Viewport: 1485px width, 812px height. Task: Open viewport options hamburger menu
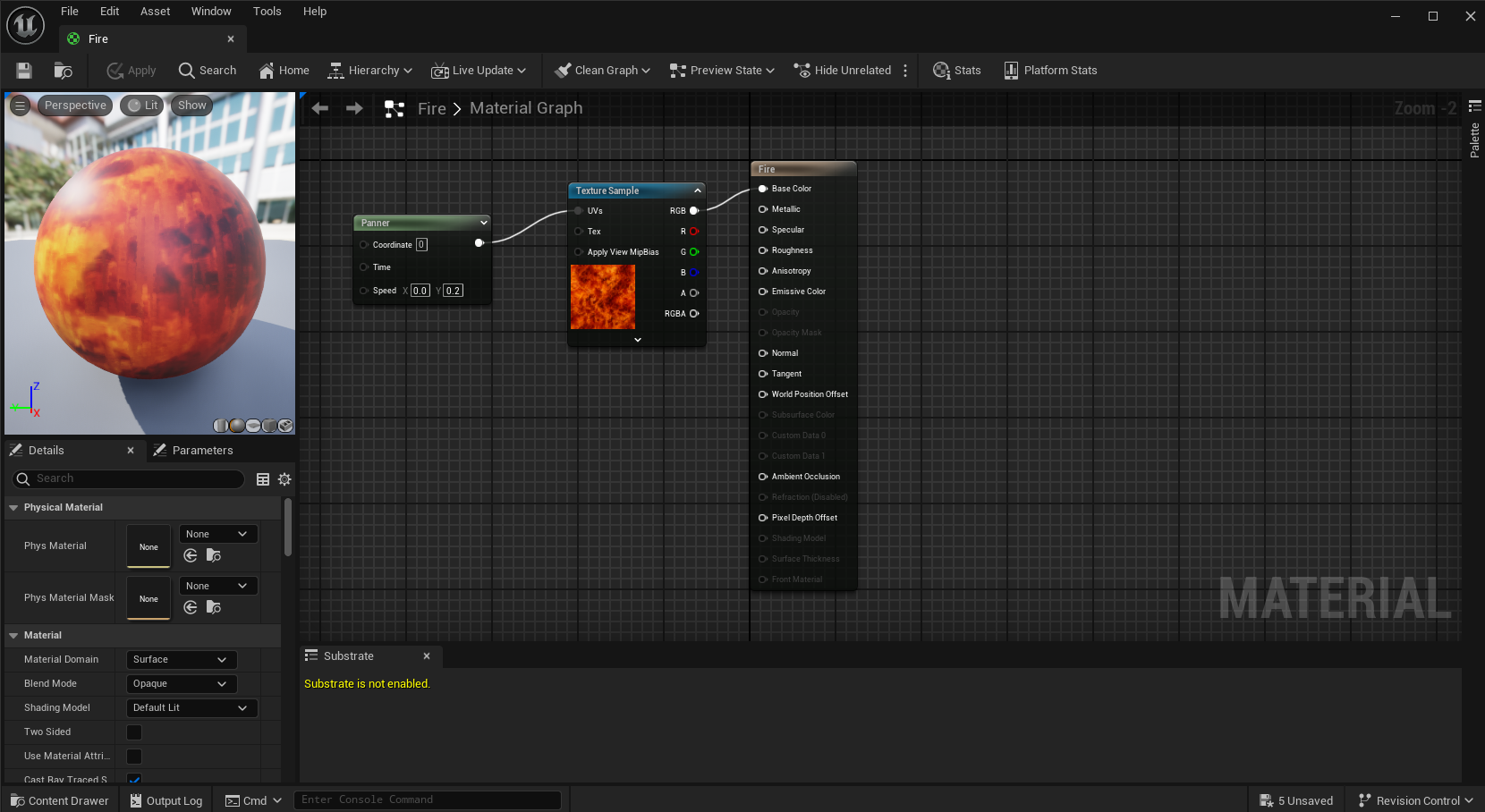tap(20, 106)
